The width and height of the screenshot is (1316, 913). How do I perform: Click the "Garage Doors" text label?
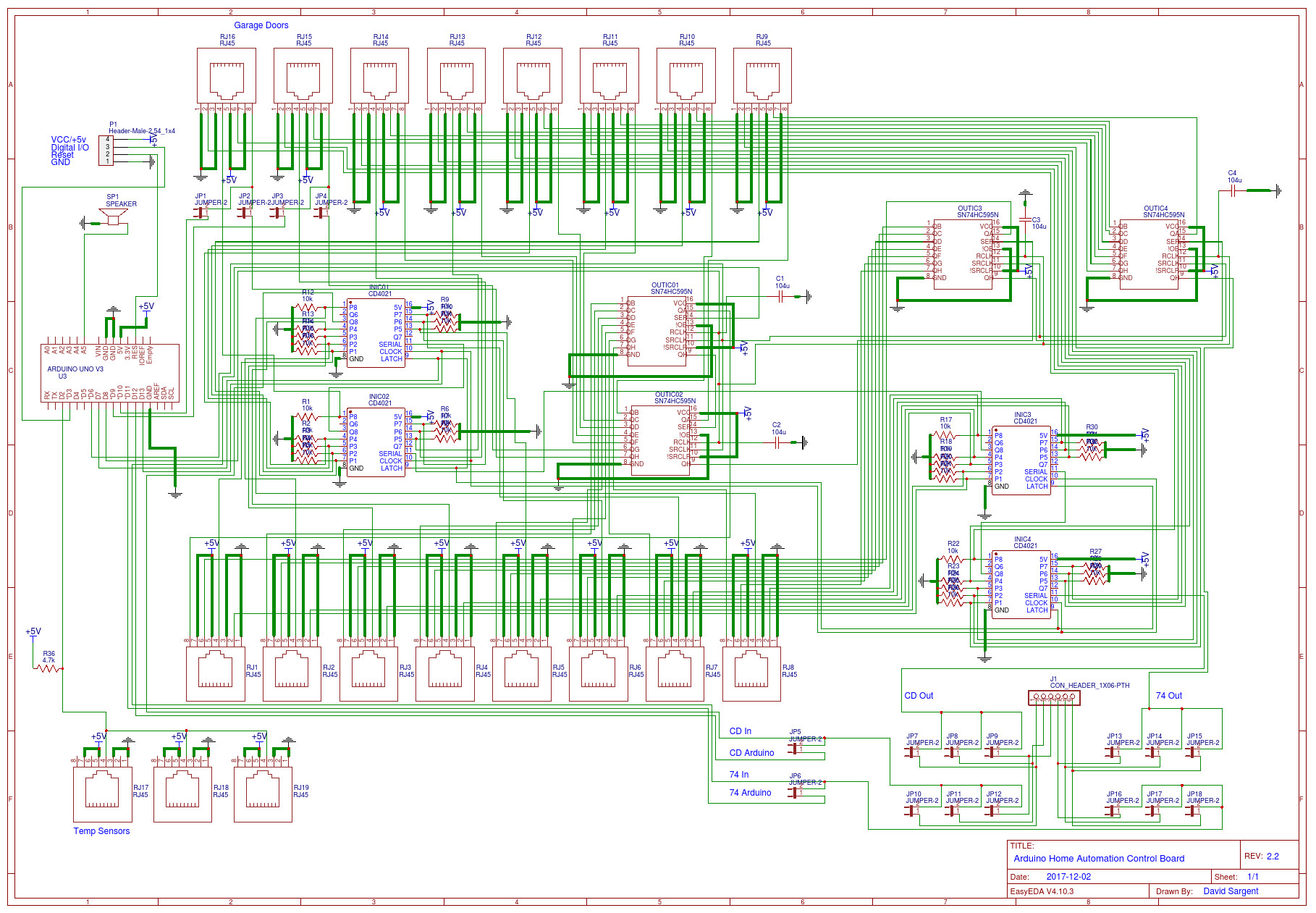[261, 25]
